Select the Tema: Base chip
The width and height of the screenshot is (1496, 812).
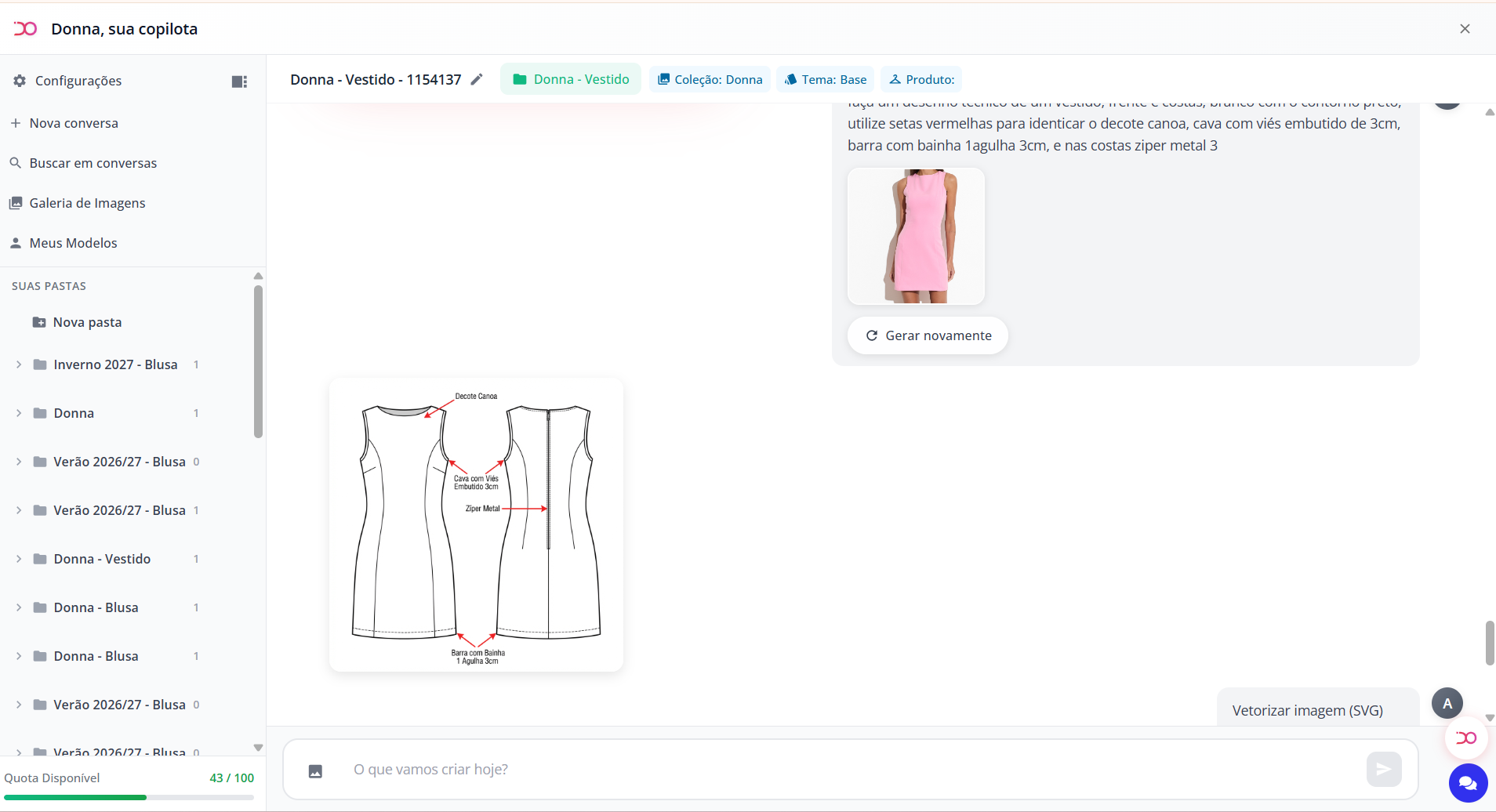pos(826,79)
